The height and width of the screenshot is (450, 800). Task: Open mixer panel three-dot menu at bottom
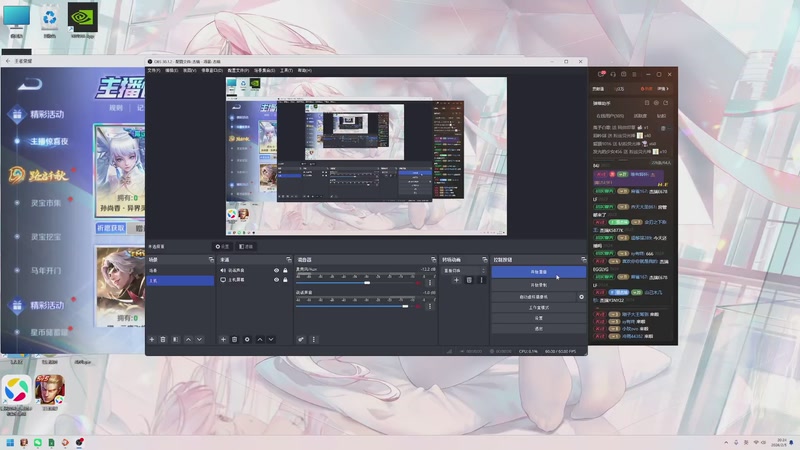(x=314, y=339)
